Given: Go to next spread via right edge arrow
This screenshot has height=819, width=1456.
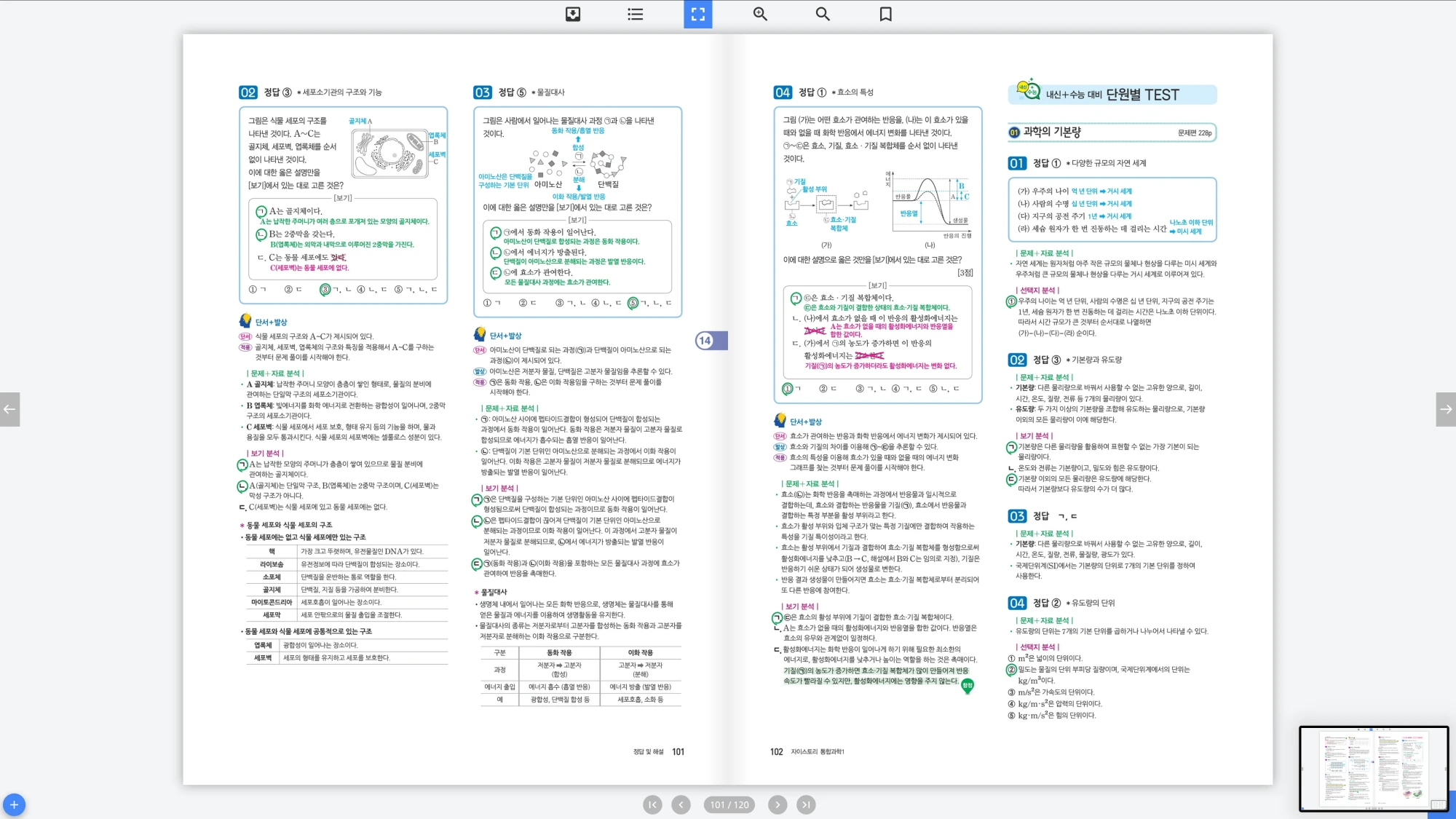Looking at the screenshot, I should click(1446, 409).
